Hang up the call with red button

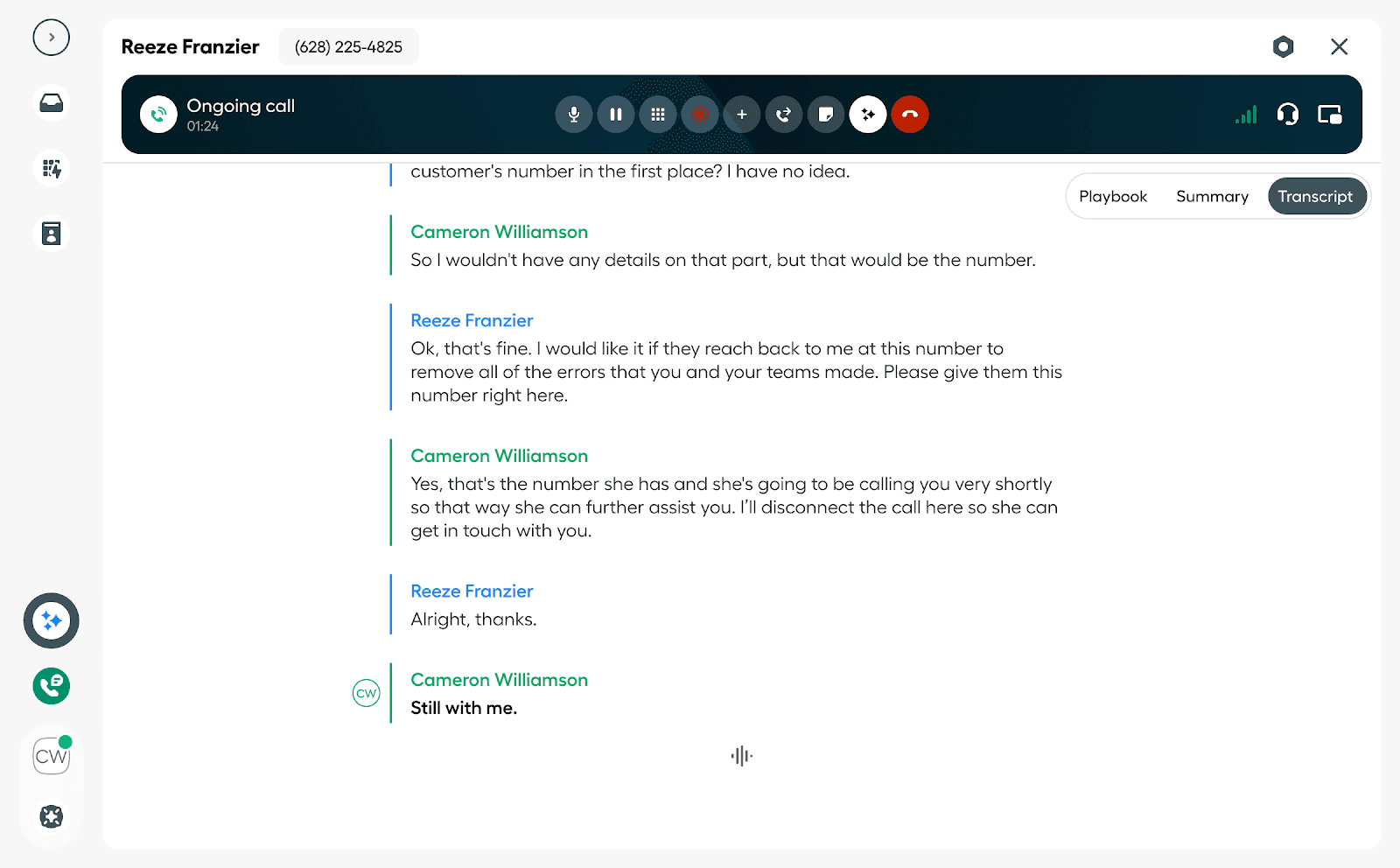[x=910, y=115]
